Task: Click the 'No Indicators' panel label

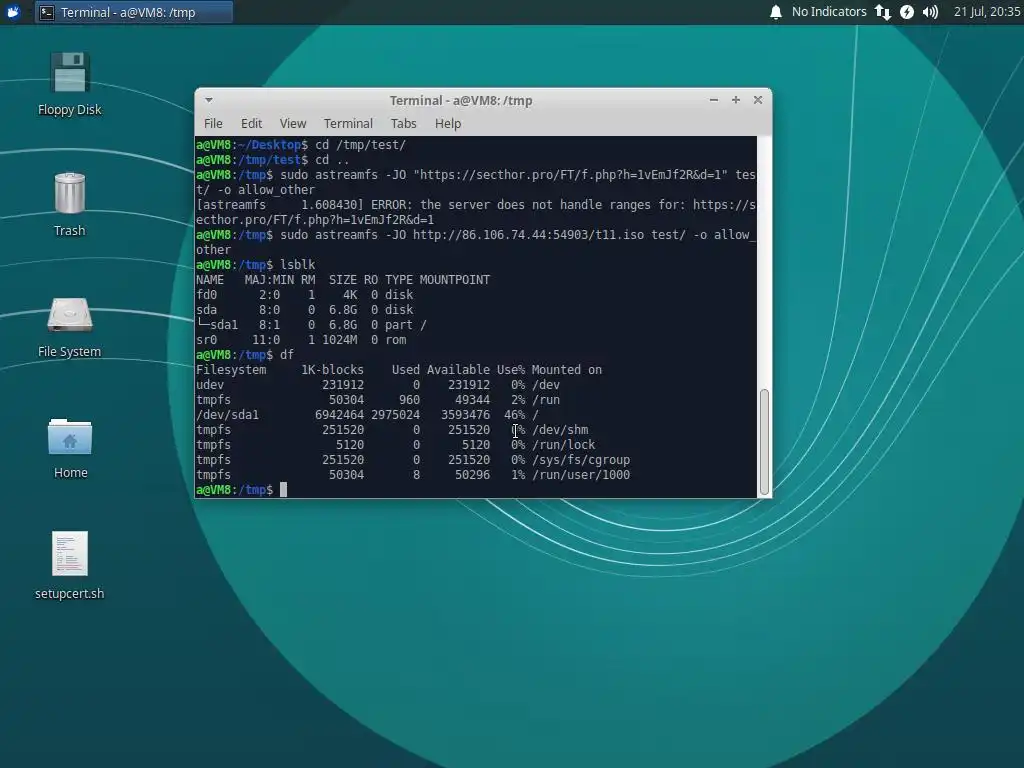Action: click(x=829, y=12)
